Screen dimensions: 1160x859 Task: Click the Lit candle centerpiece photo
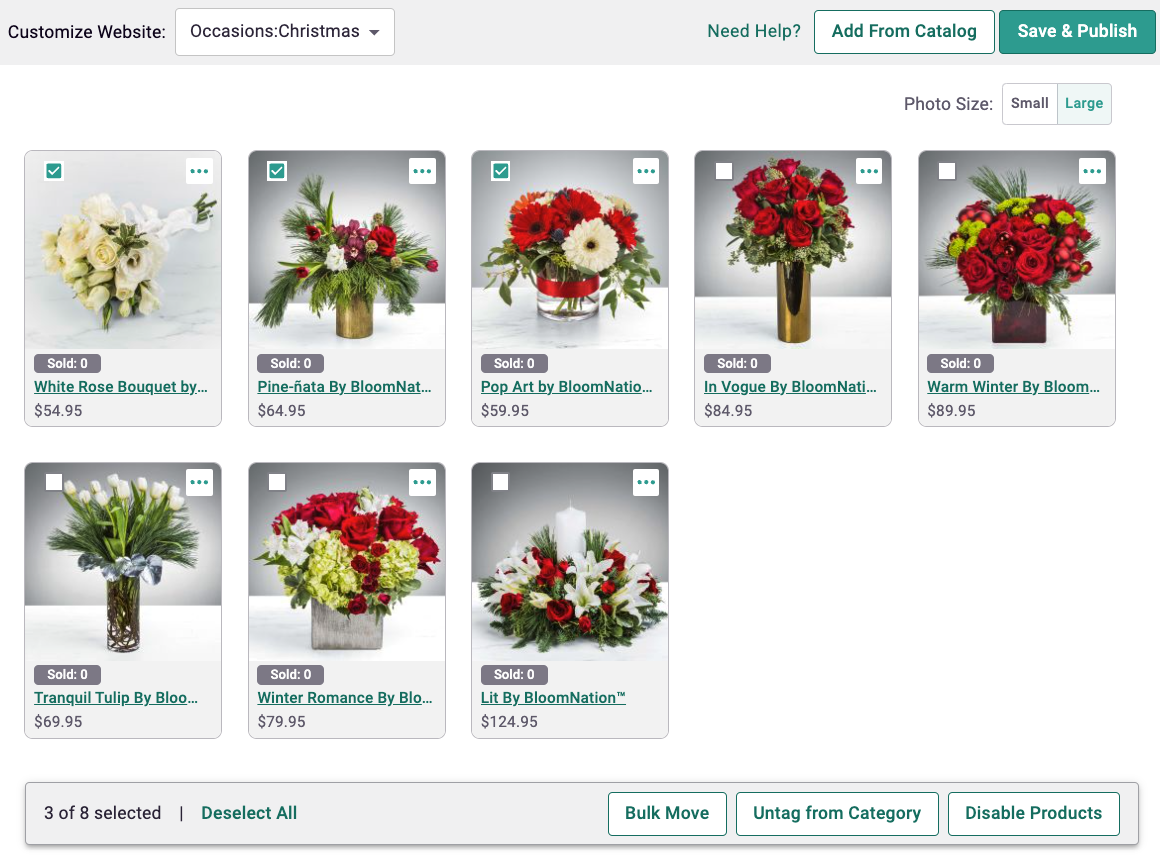point(570,562)
